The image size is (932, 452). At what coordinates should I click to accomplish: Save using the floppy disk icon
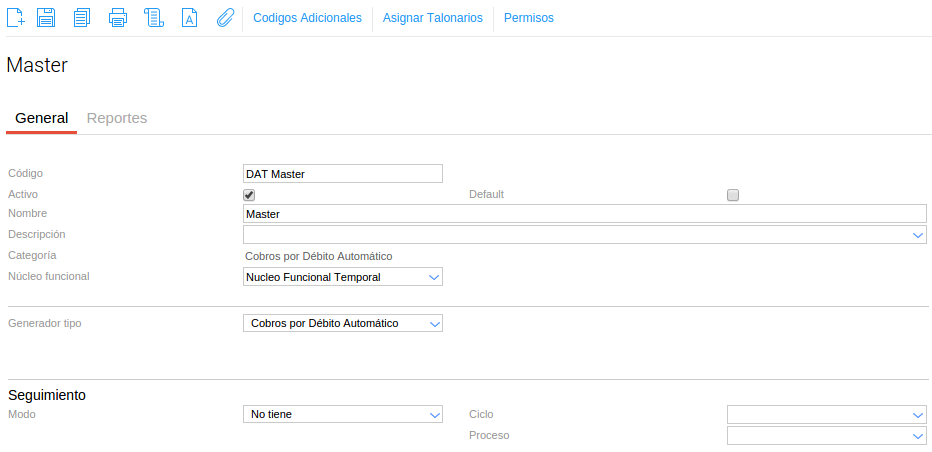[46, 17]
